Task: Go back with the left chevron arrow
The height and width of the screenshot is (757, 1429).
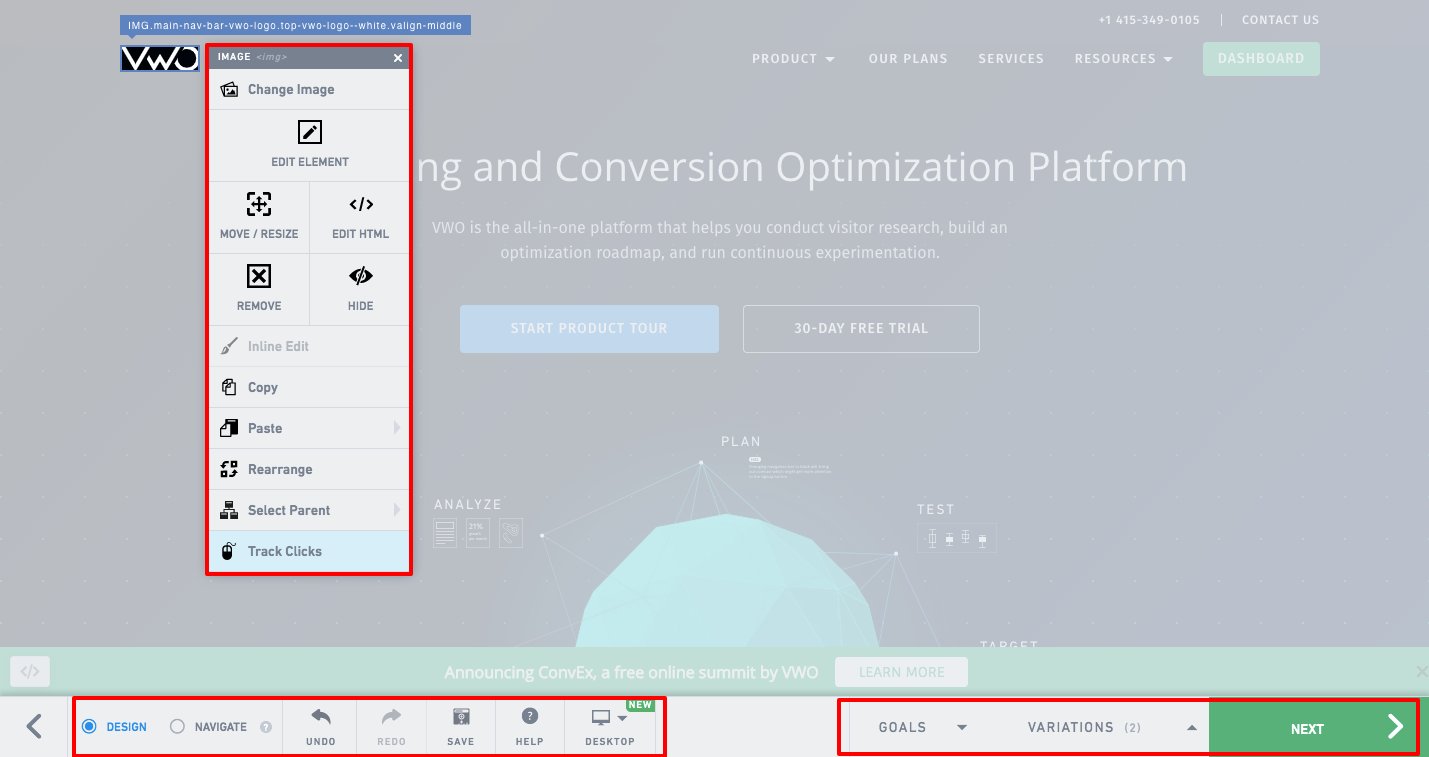Action: 34,726
